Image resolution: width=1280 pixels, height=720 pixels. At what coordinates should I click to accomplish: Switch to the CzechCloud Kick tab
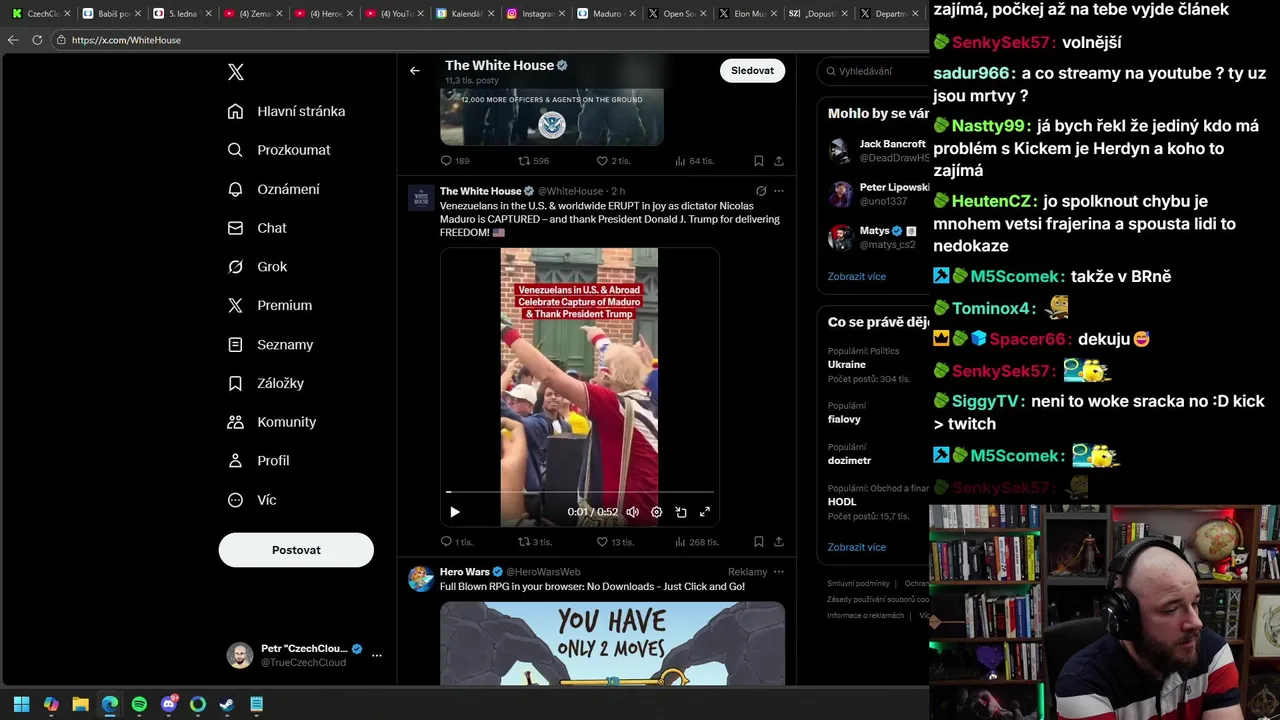point(36,14)
